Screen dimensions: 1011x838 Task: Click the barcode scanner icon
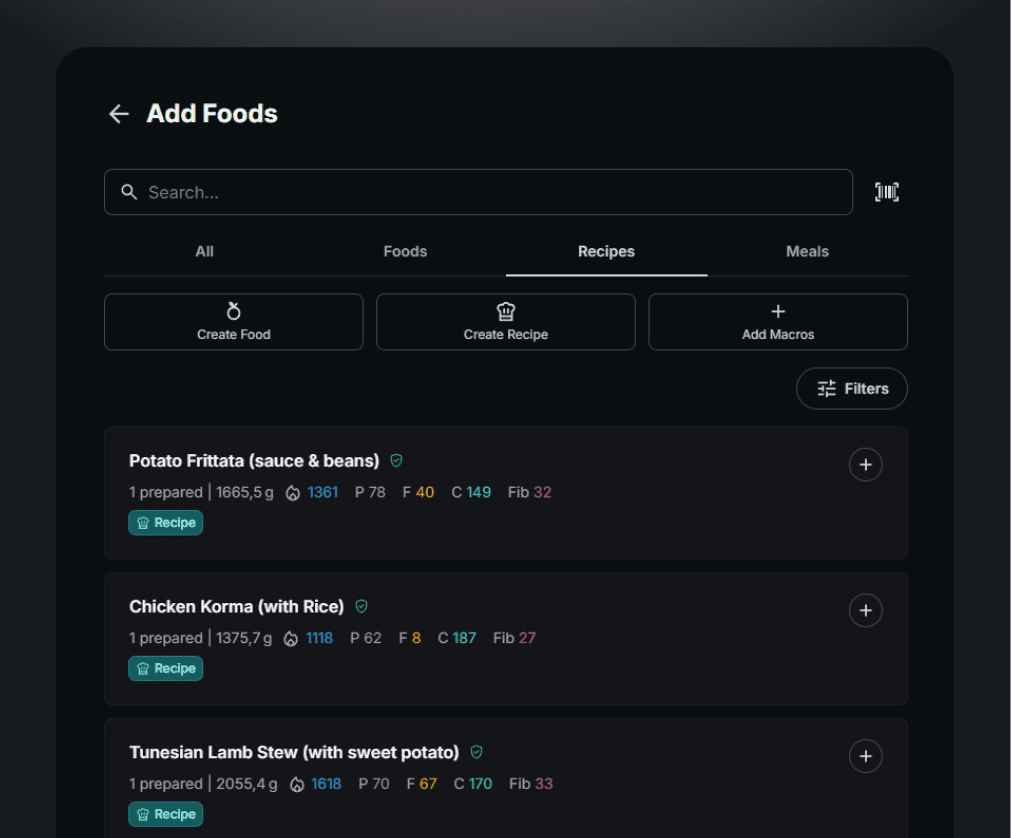pos(887,192)
